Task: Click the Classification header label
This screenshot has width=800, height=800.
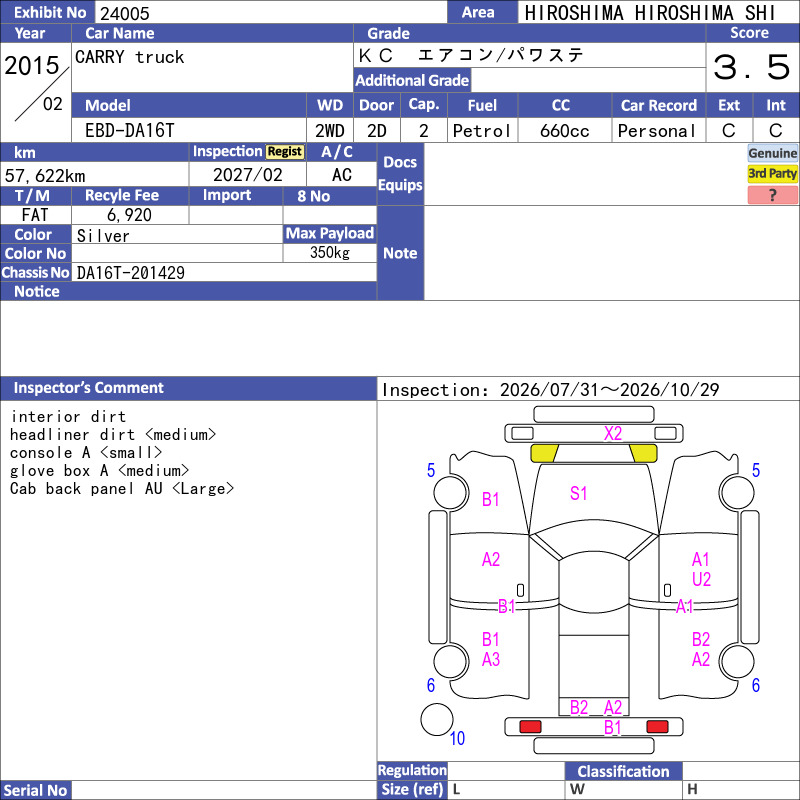Action: click(623, 771)
